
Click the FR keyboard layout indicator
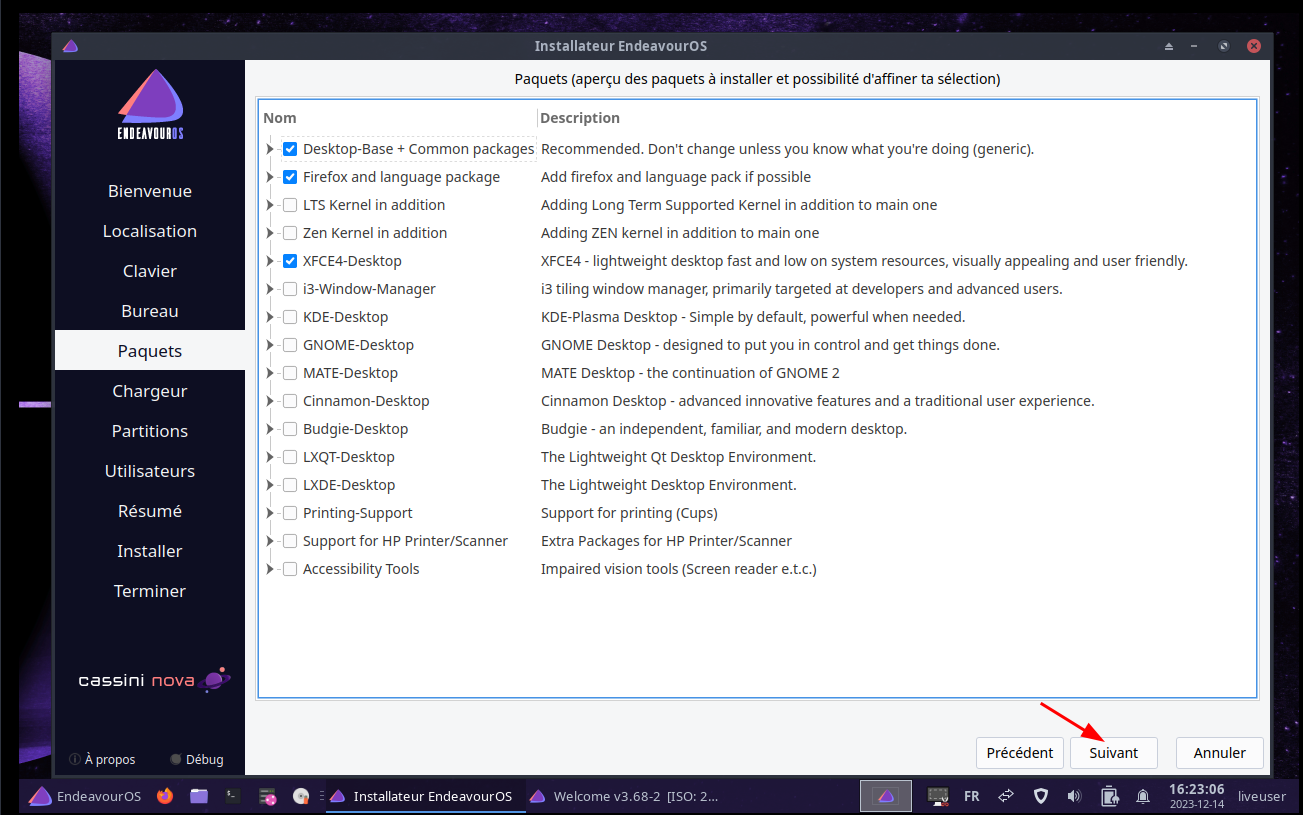971,796
